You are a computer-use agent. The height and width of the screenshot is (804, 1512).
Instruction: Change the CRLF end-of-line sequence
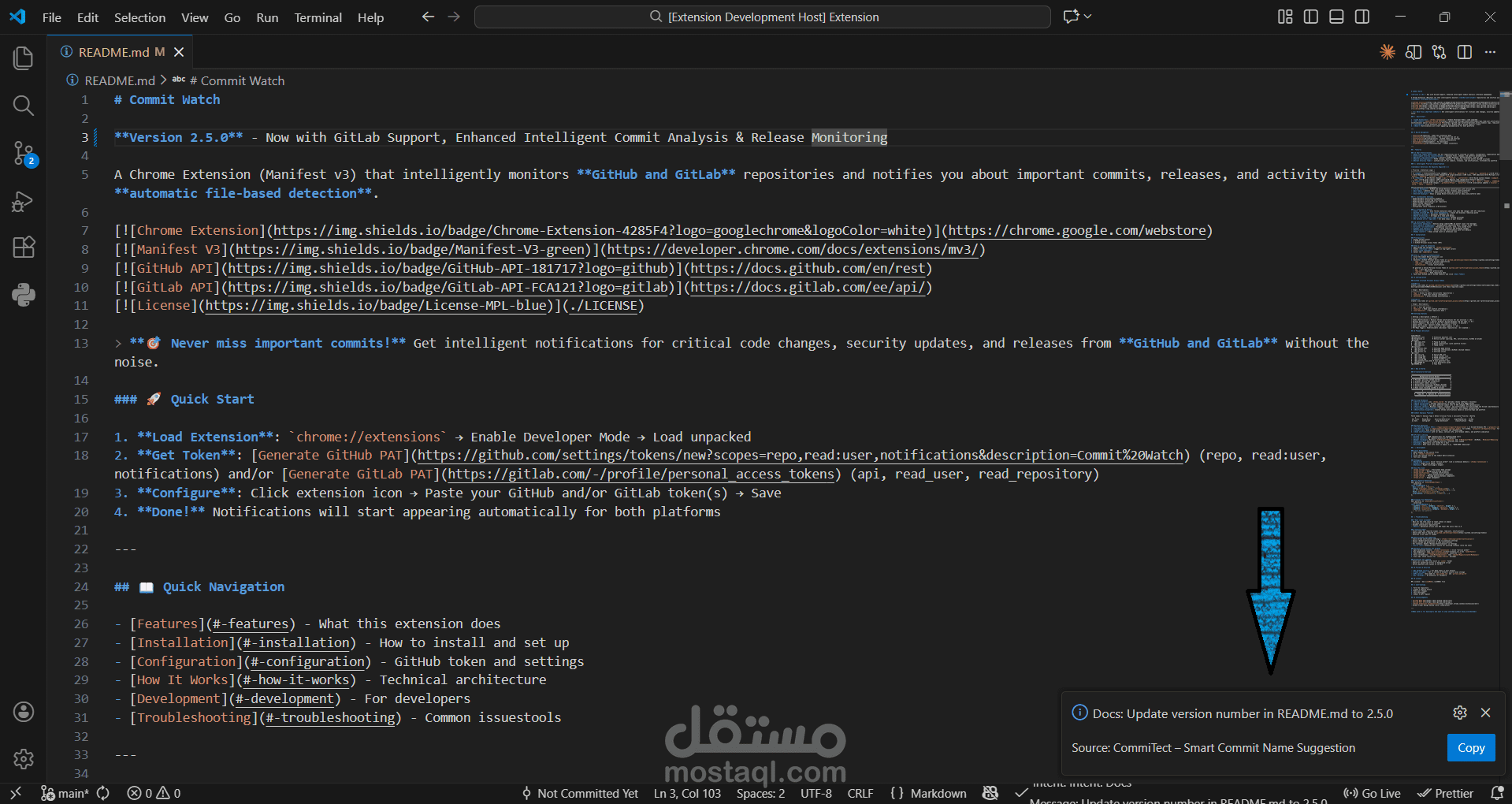(860, 793)
